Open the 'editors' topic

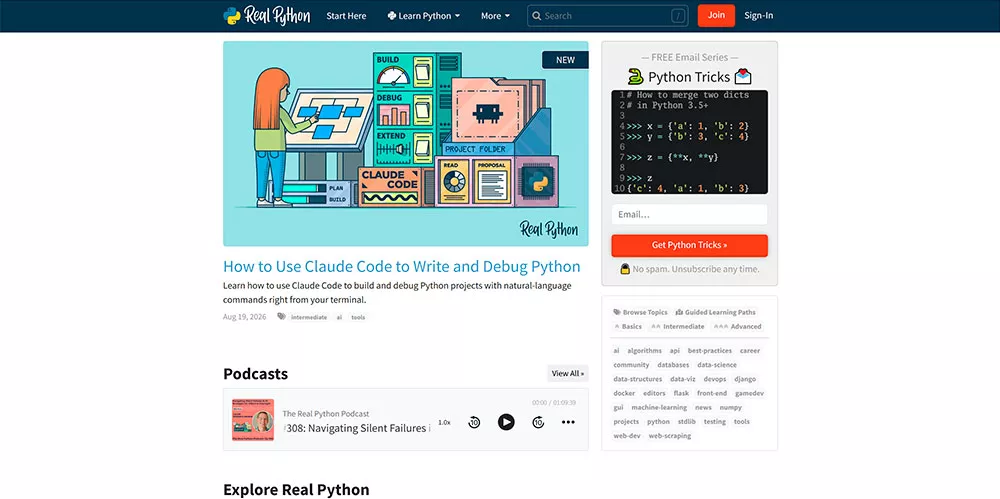coord(654,393)
